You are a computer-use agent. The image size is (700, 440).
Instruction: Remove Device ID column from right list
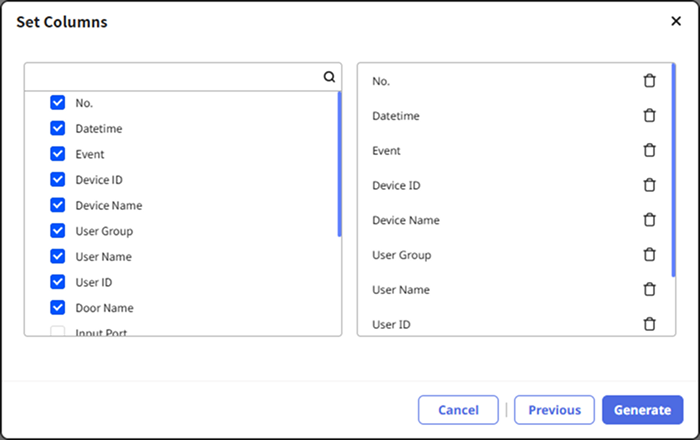click(x=649, y=185)
